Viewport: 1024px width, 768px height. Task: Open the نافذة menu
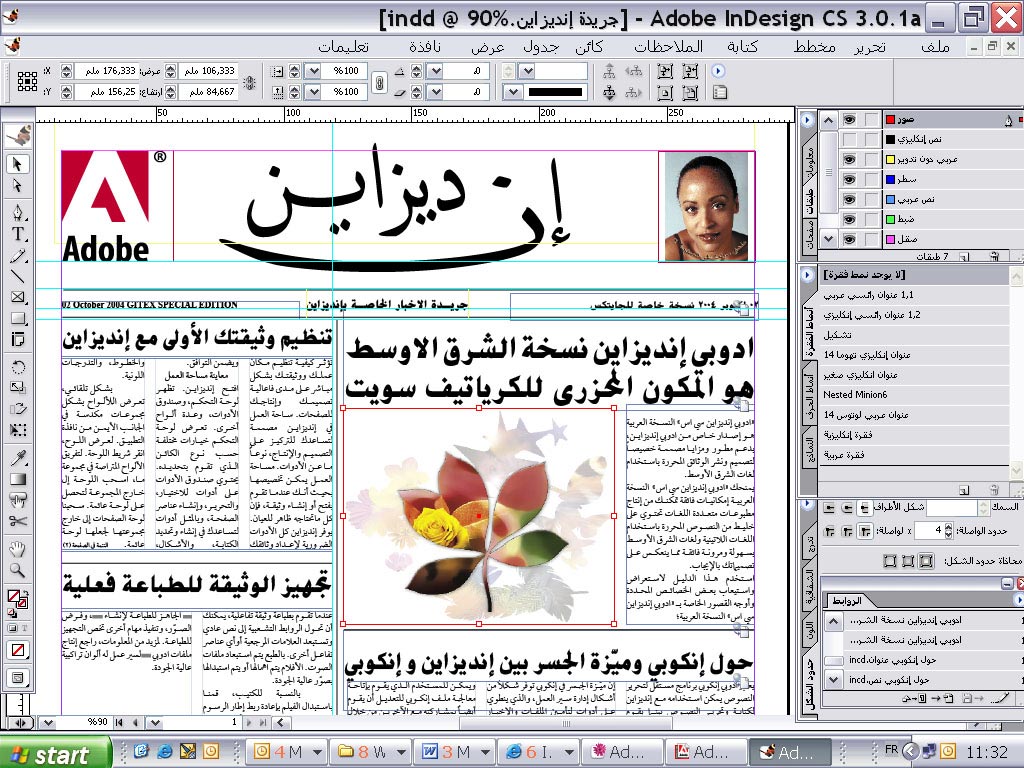tap(424, 46)
